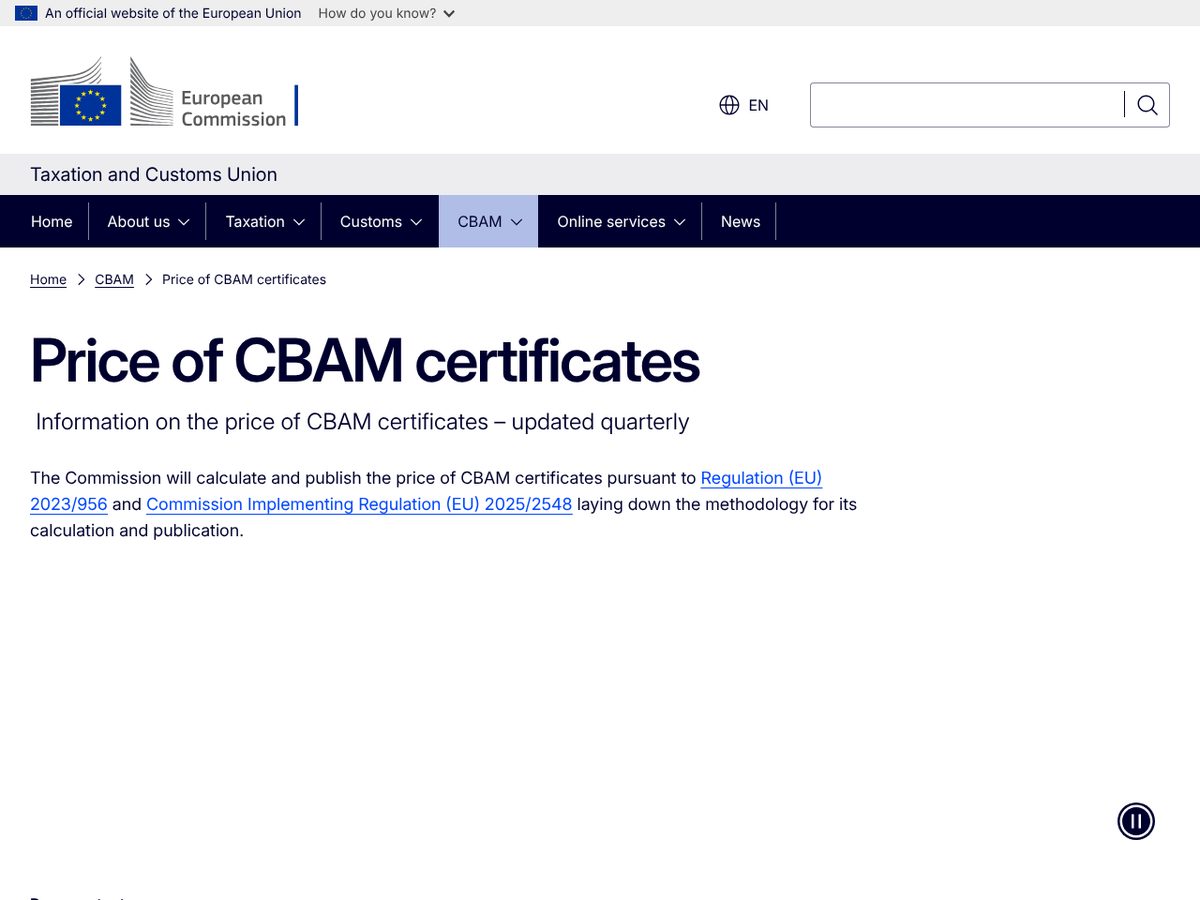This screenshot has height=900, width=1200.
Task: Follow the Home breadcrumb link
Action: [x=48, y=280]
